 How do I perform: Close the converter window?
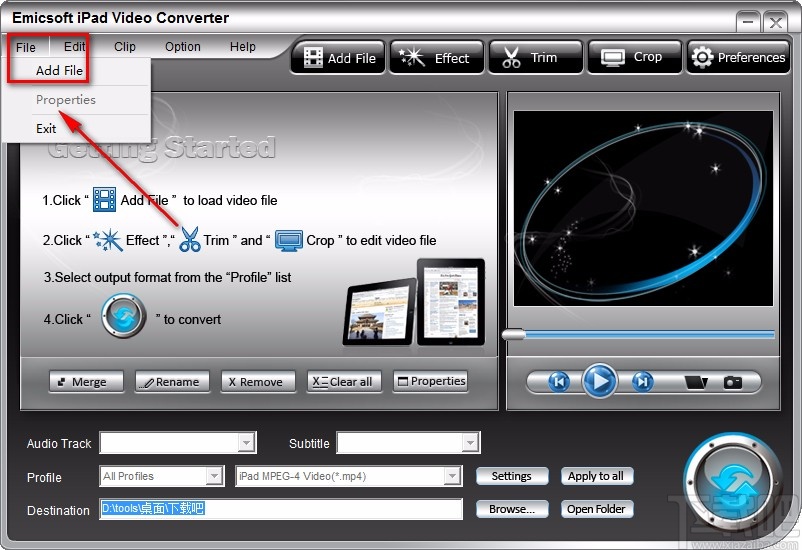775,23
